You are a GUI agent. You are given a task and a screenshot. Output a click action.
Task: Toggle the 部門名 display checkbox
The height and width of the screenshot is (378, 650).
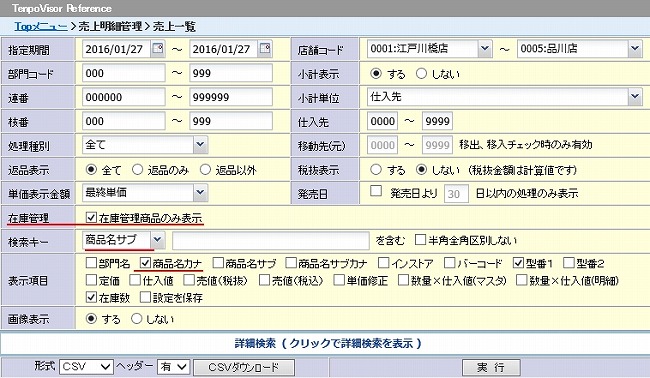[91, 262]
